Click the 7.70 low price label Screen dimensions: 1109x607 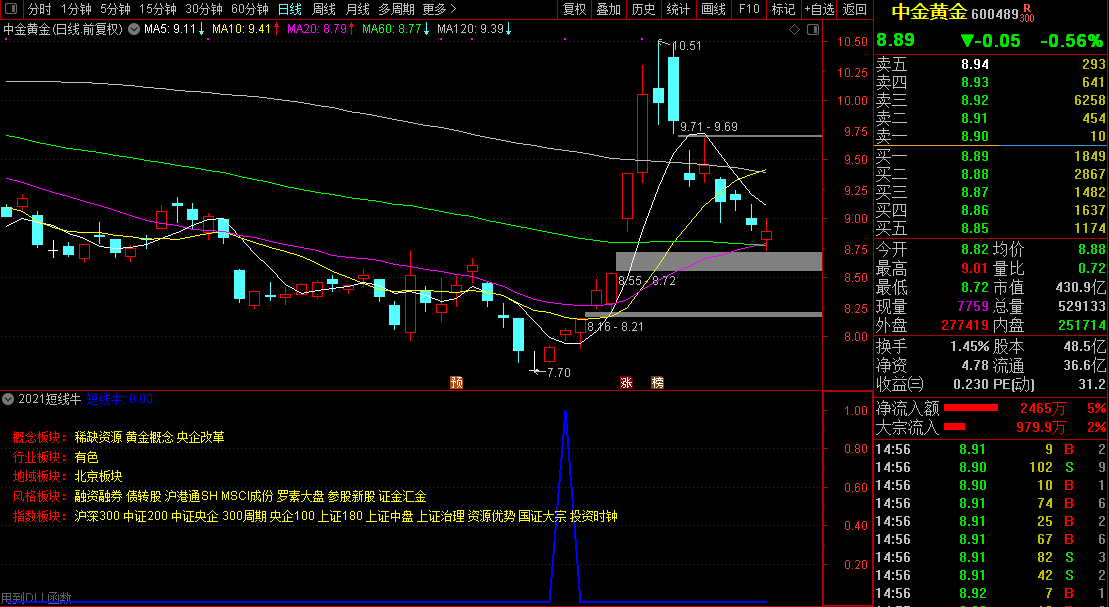pos(558,372)
